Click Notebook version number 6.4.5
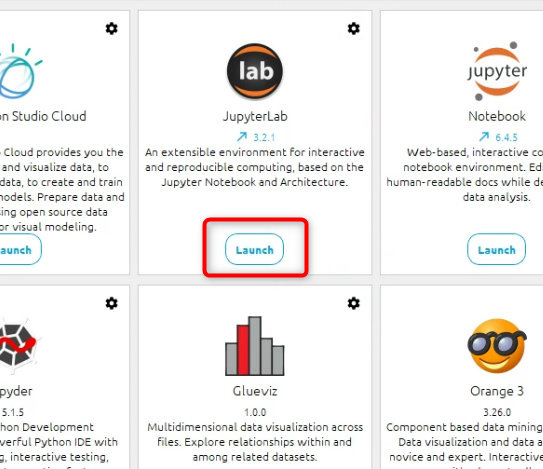 coord(506,138)
